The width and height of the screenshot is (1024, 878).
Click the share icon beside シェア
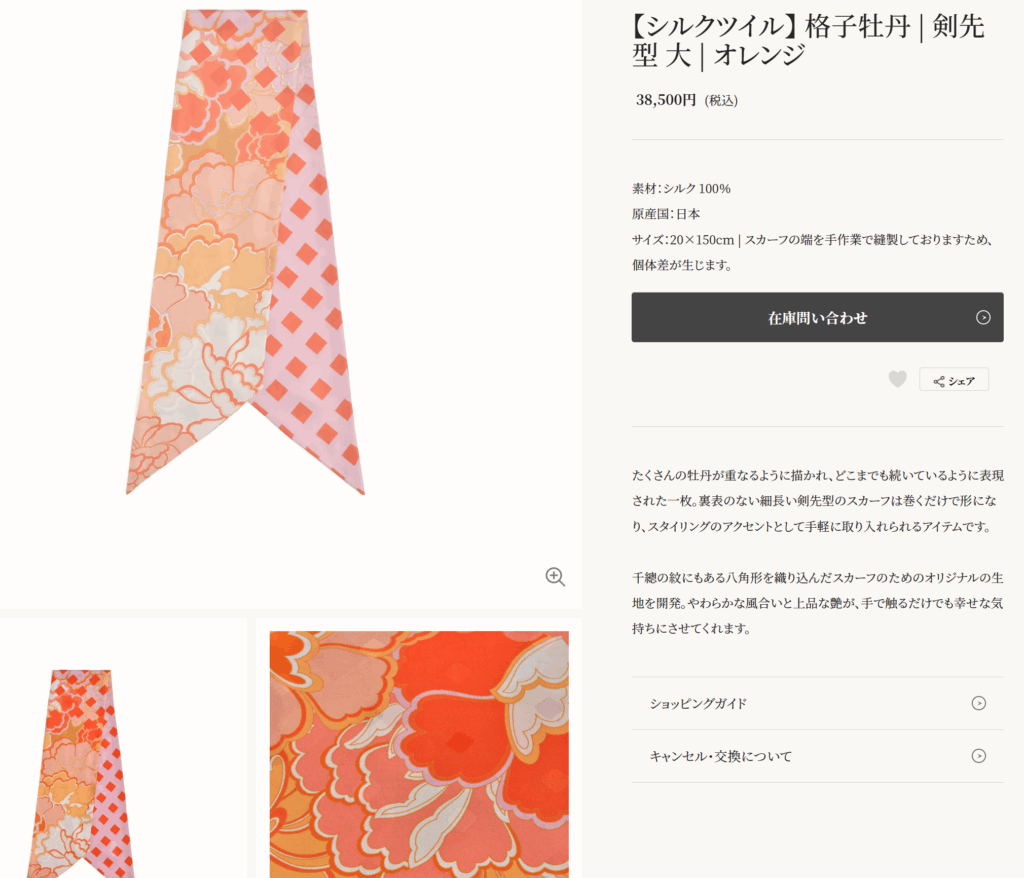938,381
